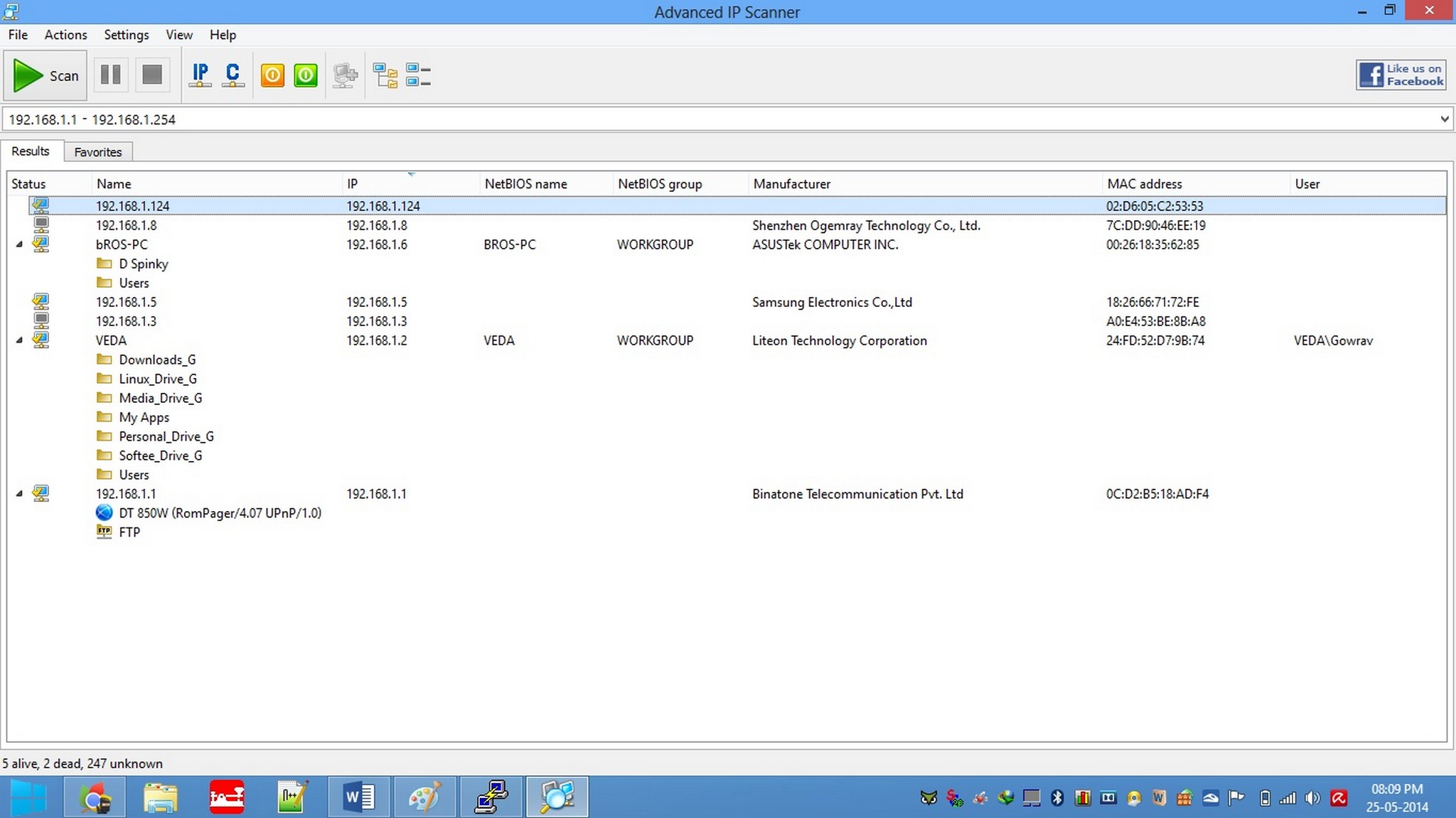The width and height of the screenshot is (1456, 818).
Task: Click the Scan button to start scanning
Action: click(x=47, y=75)
